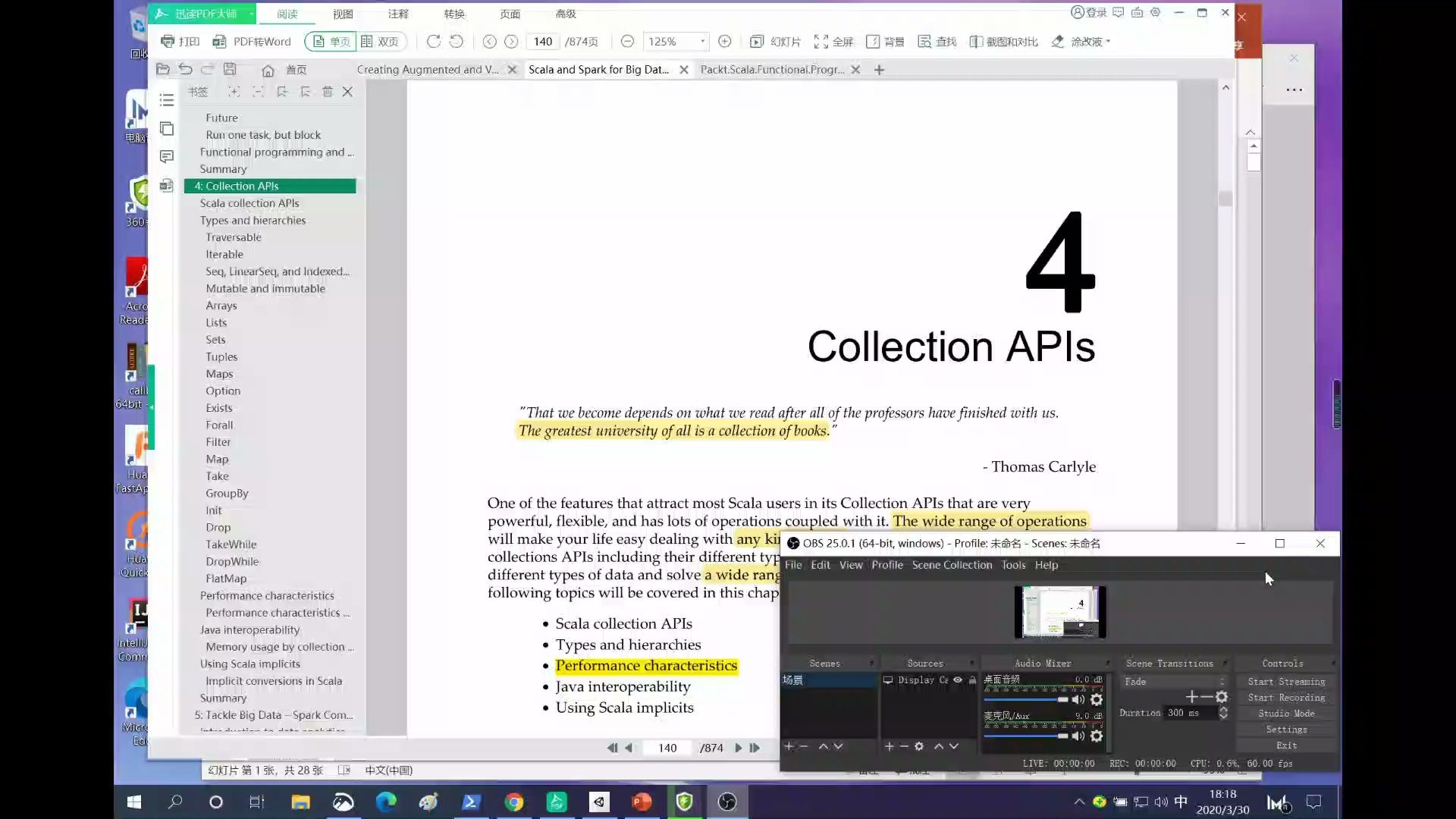
Task: Click the Start Recording button
Action: 1286,698
